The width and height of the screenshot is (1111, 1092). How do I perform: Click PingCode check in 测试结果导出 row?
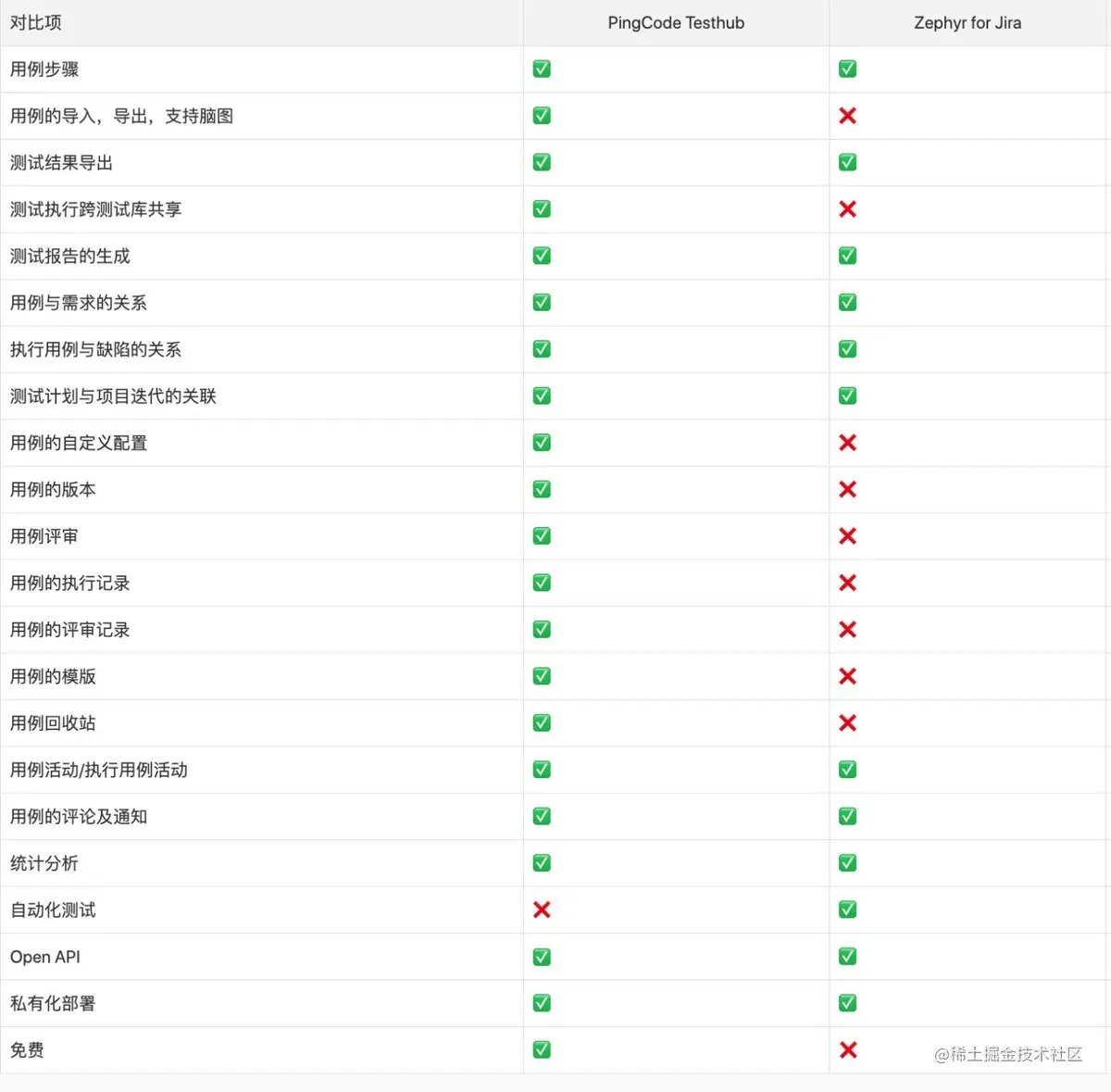(542, 162)
